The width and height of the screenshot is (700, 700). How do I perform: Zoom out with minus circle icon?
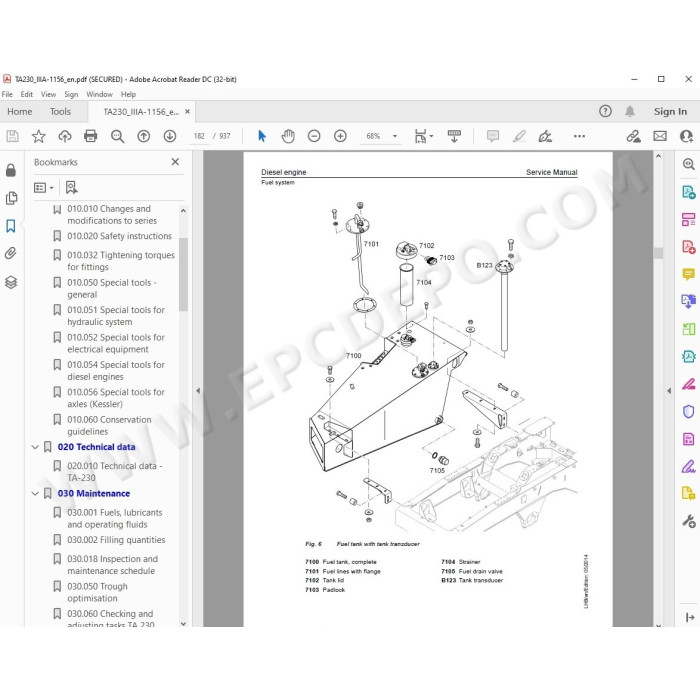314,136
